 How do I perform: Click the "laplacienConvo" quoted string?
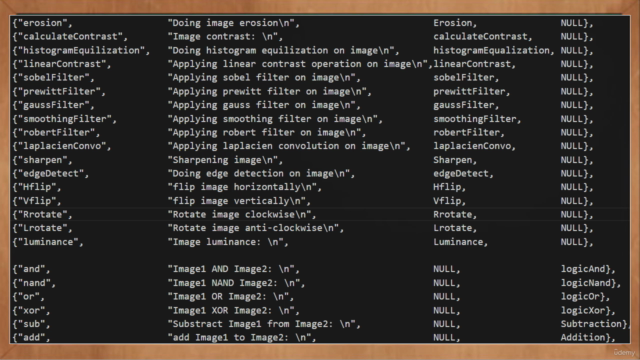[x=62, y=146]
